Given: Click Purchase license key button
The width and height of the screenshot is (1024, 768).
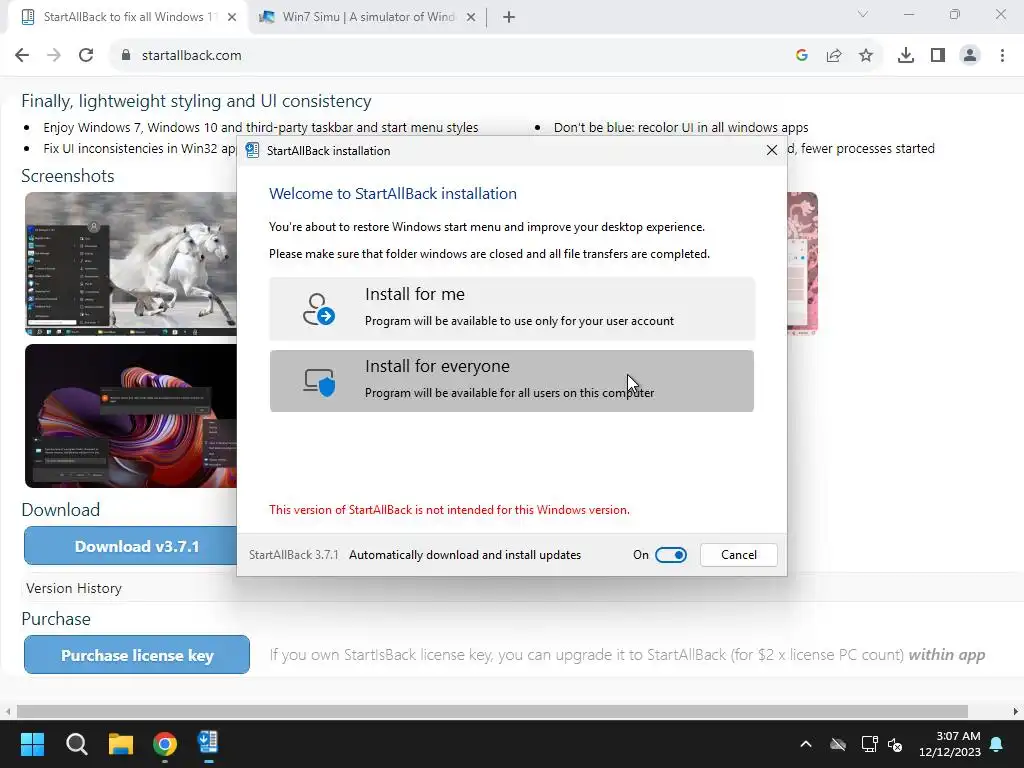Looking at the screenshot, I should tap(136, 654).
